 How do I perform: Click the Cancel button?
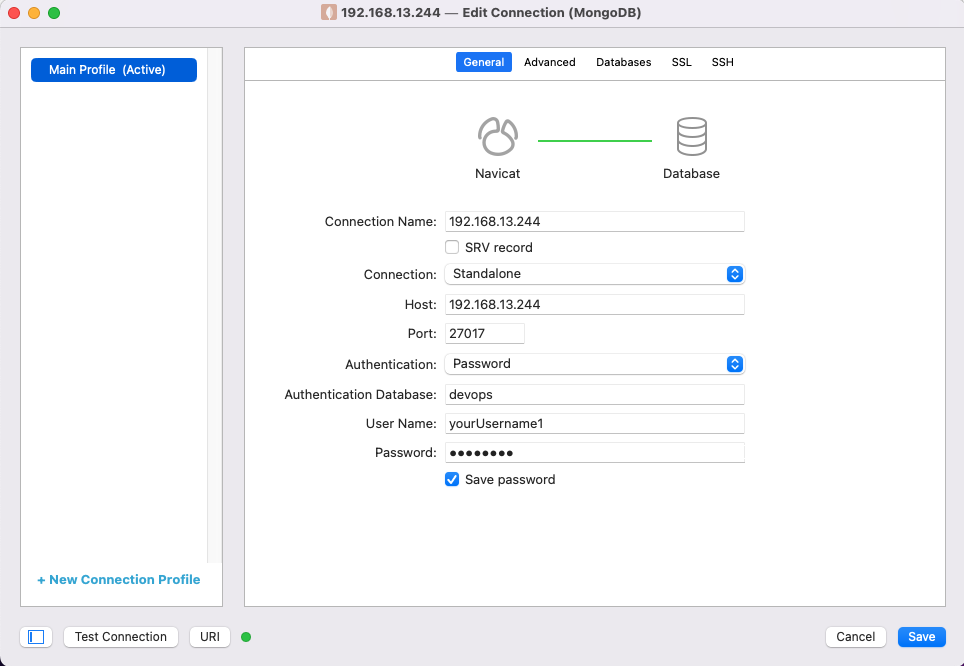tap(856, 637)
